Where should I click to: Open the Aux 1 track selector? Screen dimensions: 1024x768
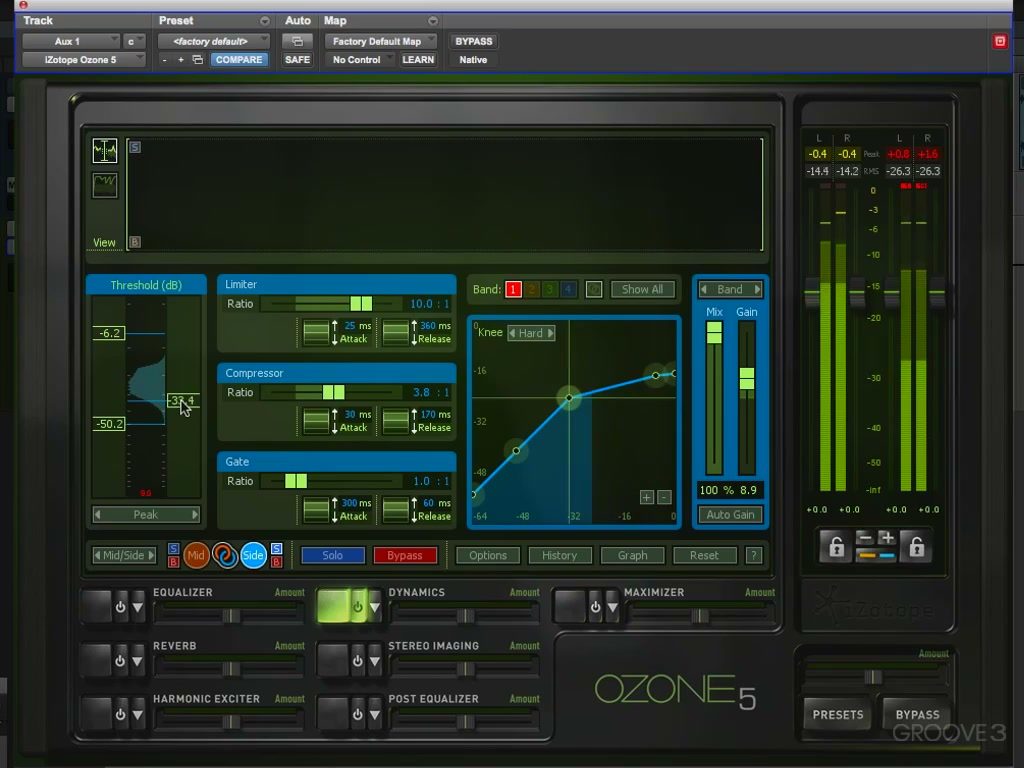(71, 41)
